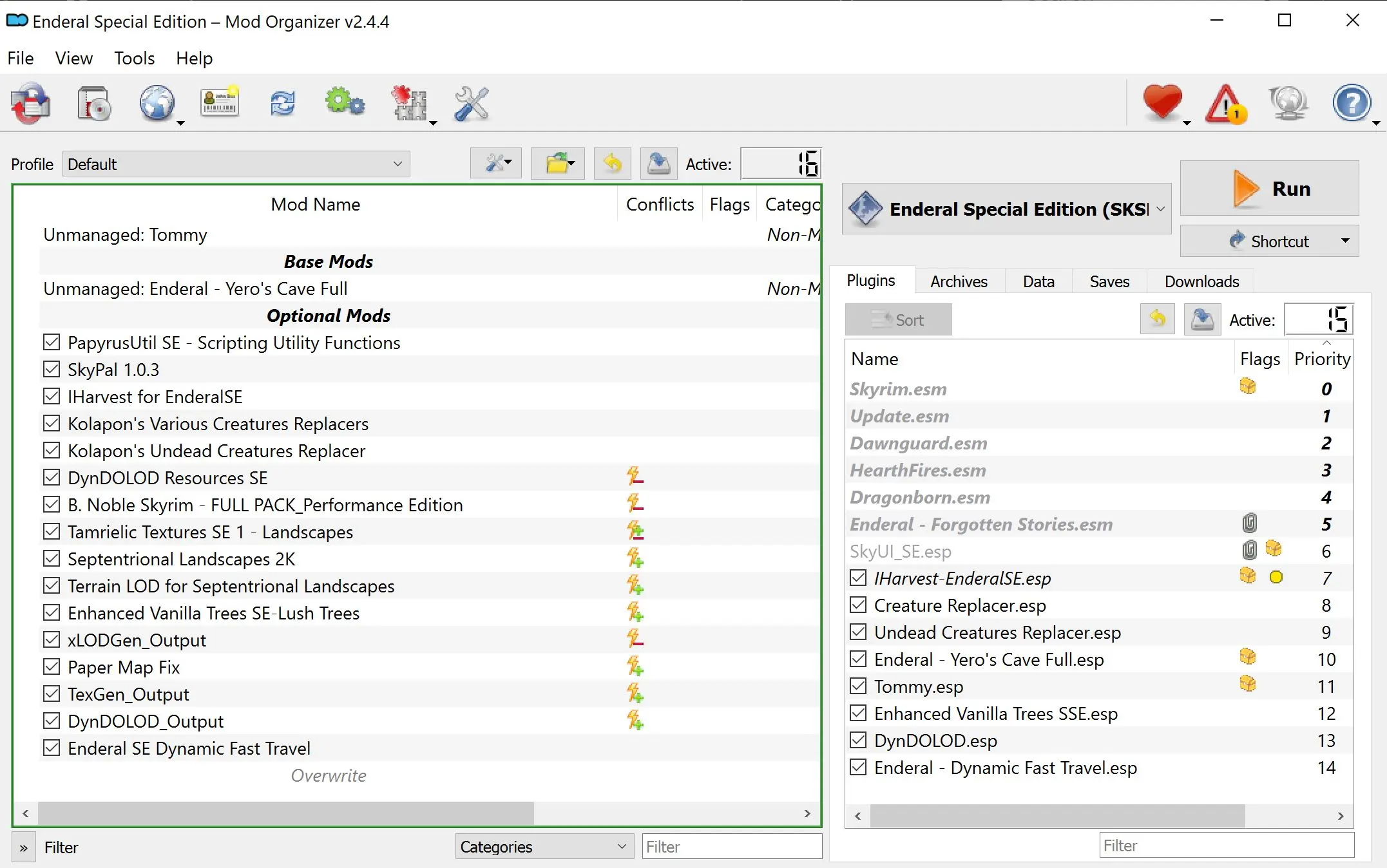Open the Nexus globe icon
Screen dimensions: 1387x868
point(157,103)
